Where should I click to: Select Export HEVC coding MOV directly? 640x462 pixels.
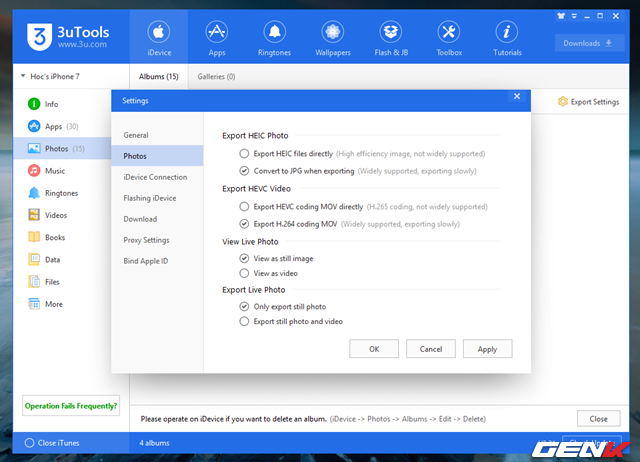click(244, 207)
